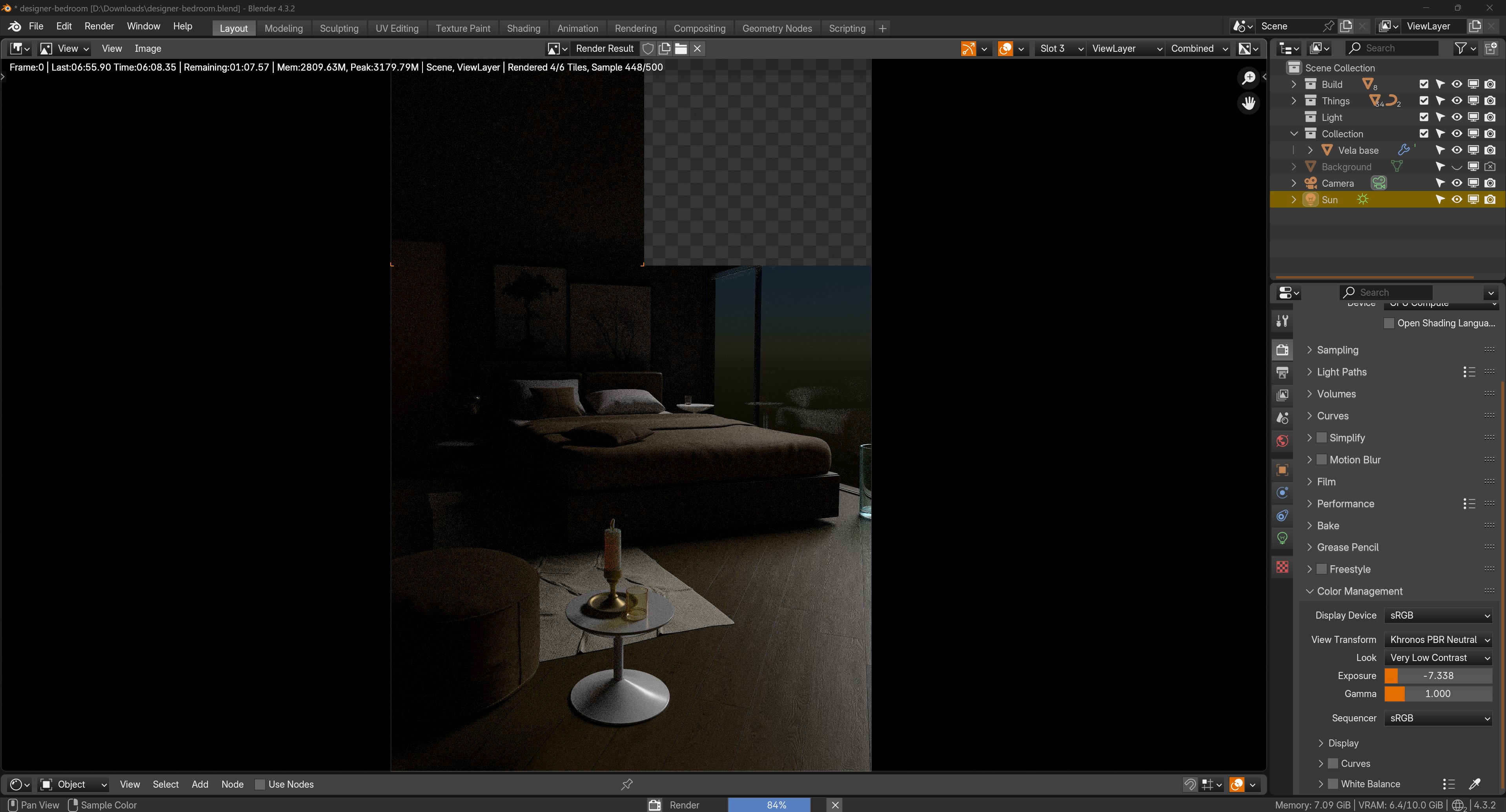Add a new workspace with the plus button
The height and width of the screenshot is (812, 1506).
coord(882,28)
